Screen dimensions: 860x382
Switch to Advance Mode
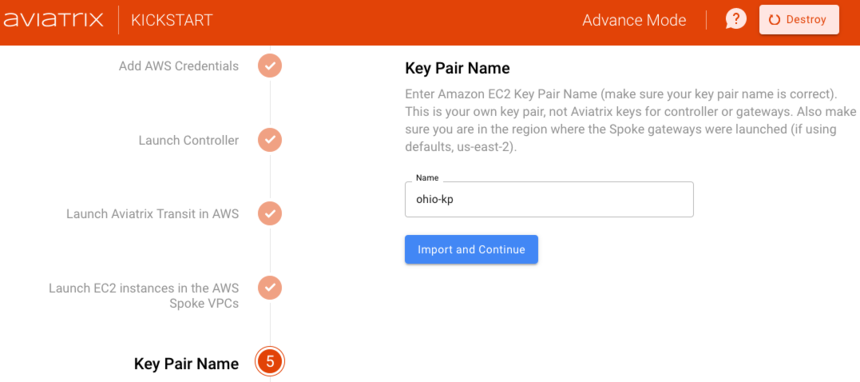pyautogui.click(x=634, y=20)
